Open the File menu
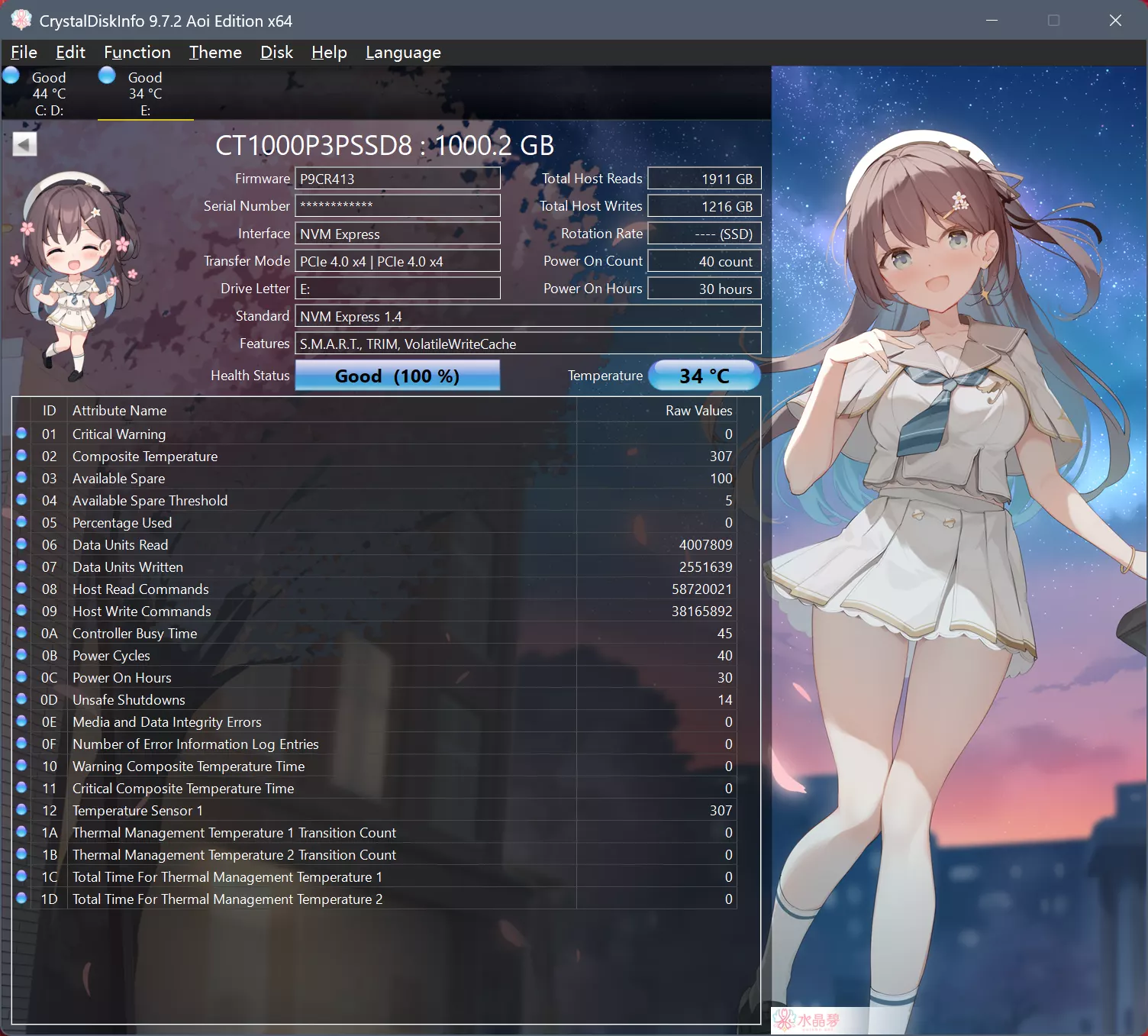1148x1036 pixels. (24, 53)
